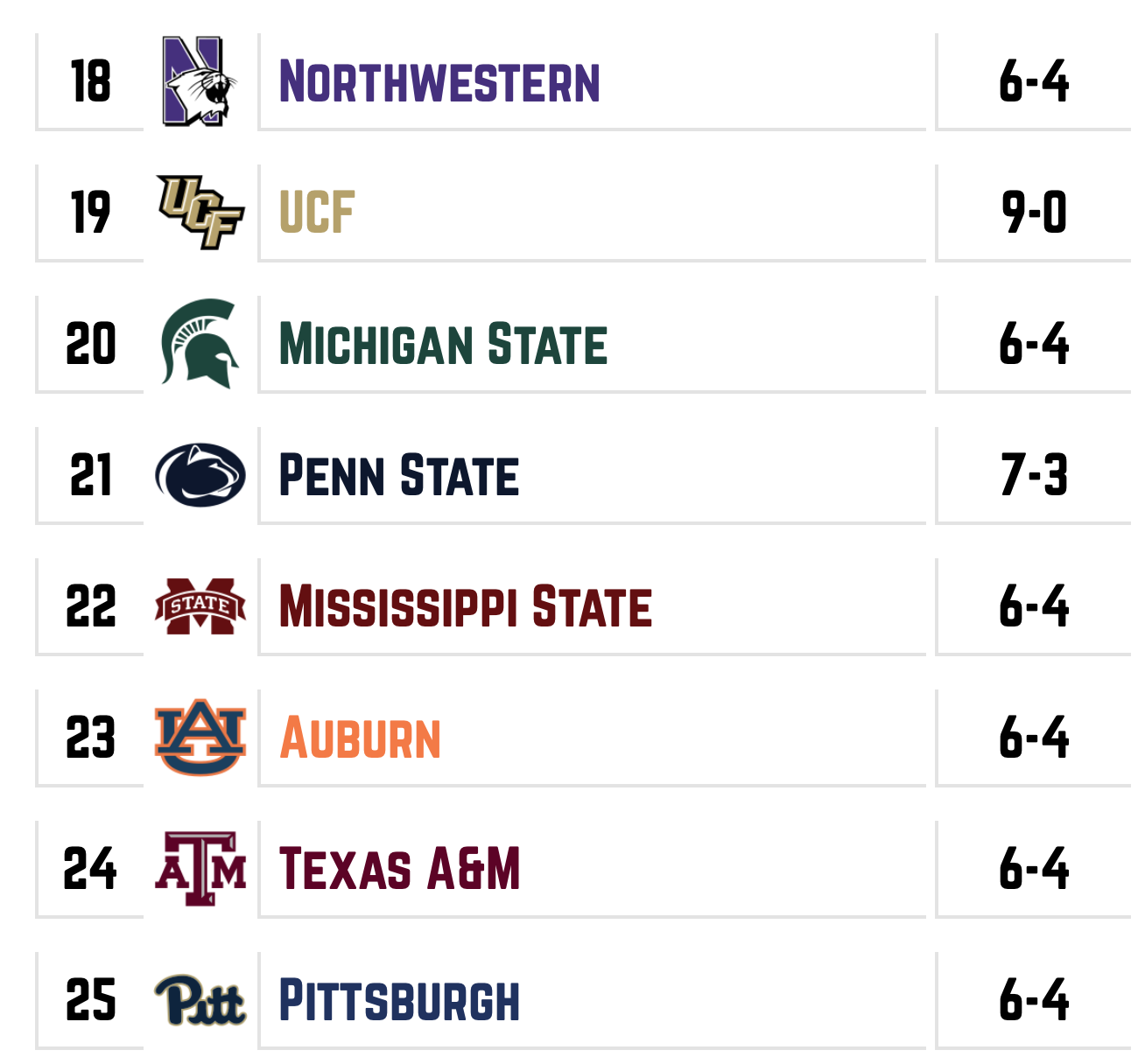Screen dimensions: 1138x1064
Task: Click the UCF Knights logo
Action: pos(200,212)
